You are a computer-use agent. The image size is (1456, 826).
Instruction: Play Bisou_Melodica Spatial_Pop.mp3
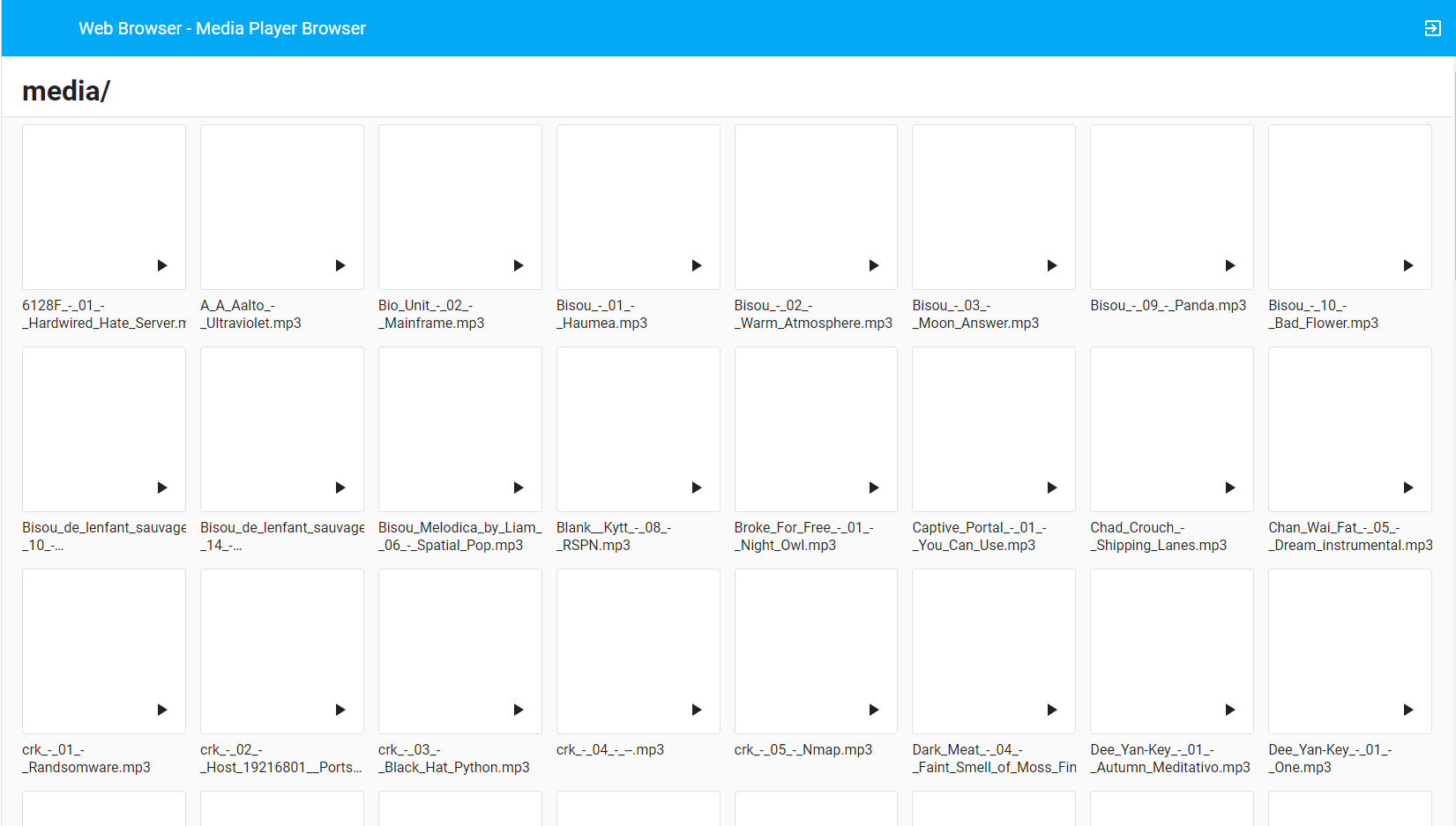(x=519, y=487)
